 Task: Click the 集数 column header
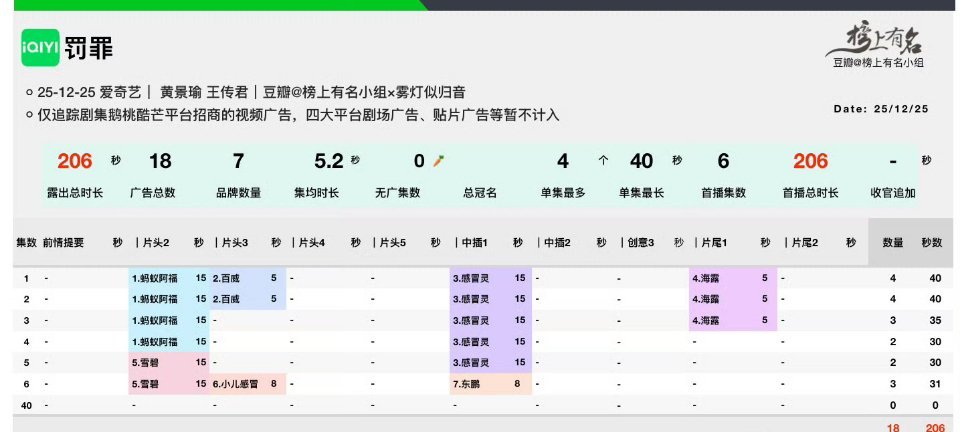[26, 243]
